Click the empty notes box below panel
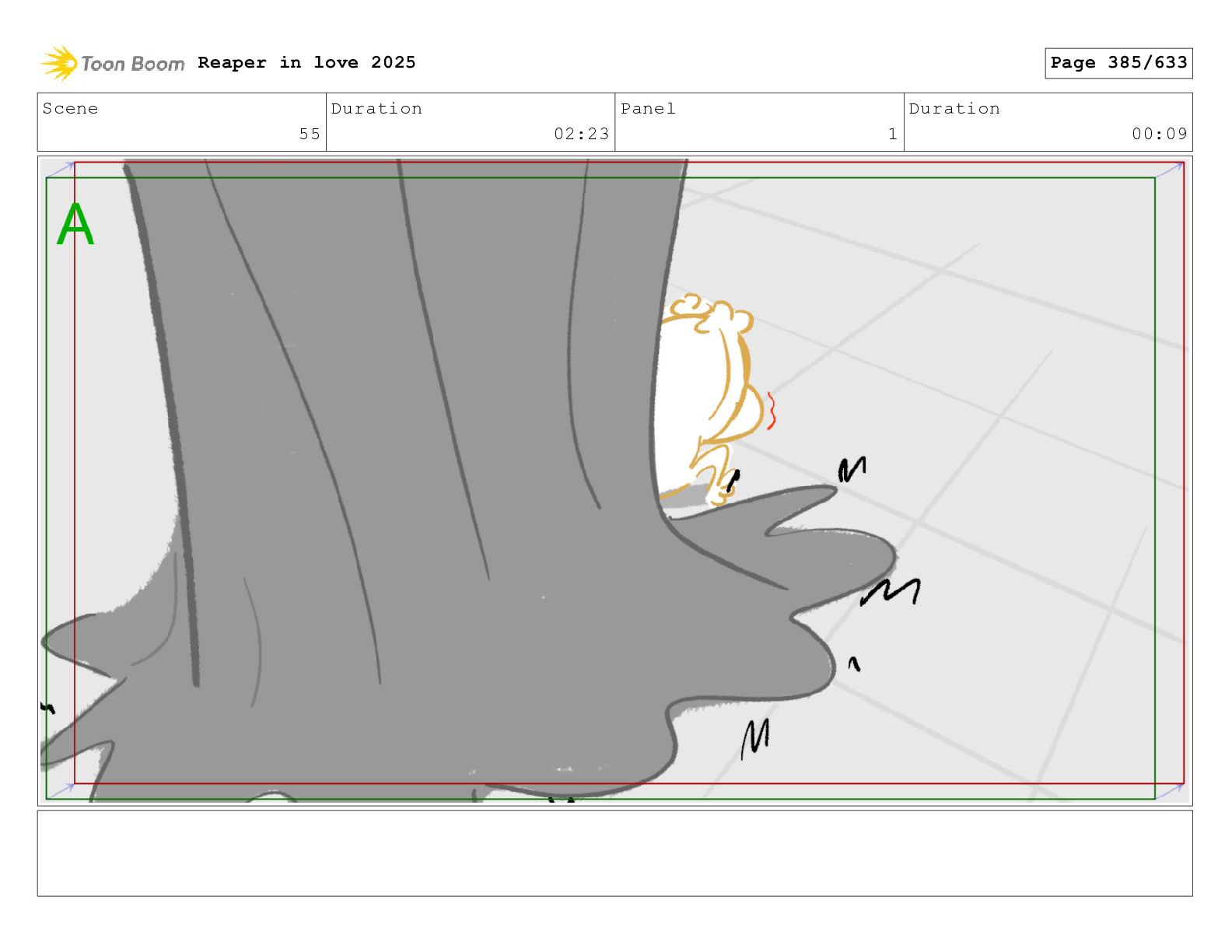 614,853
